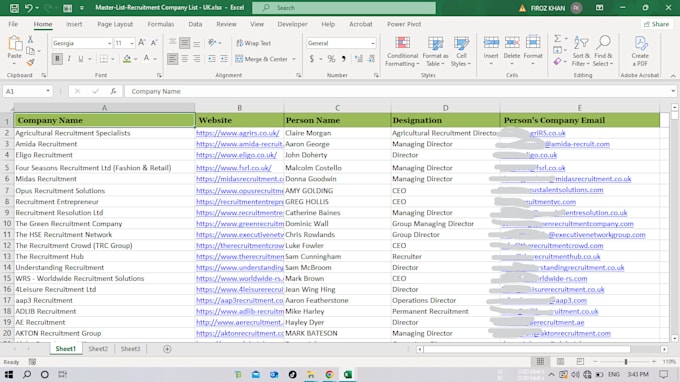Apply accounting dollar format
The width and height of the screenshot is (680, 382).
point(311,59)
